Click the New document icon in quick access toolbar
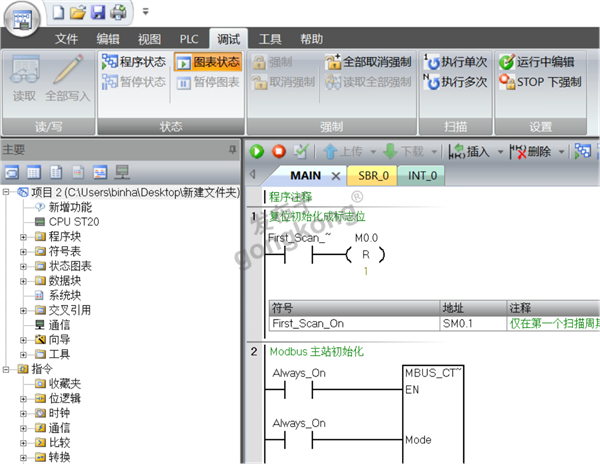 click(58, 12)
